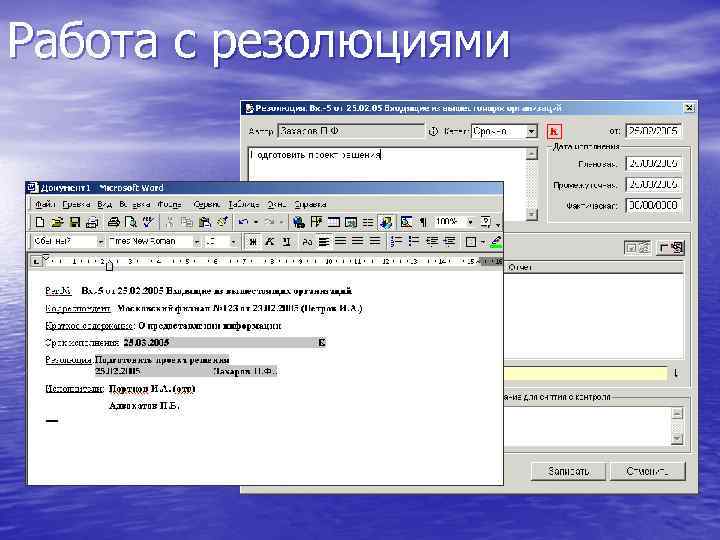720x540 pixels.
Task: Open the Вид menu
Action: [104, 204]
